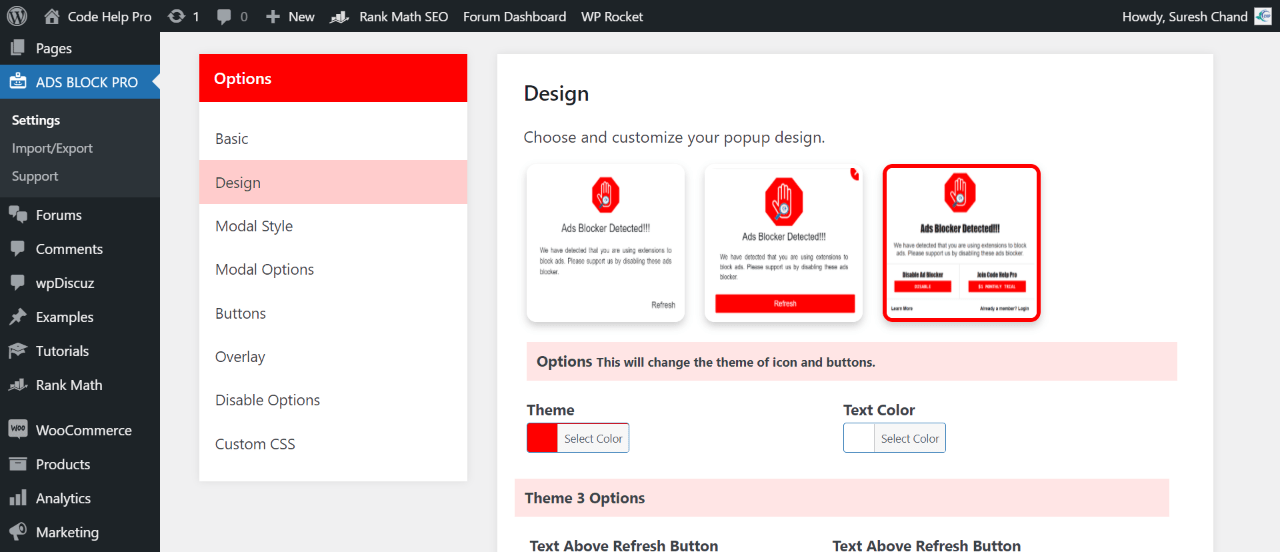Click Select Color button under Text Color
This screenshot has height=552, width=1280.
910,438
